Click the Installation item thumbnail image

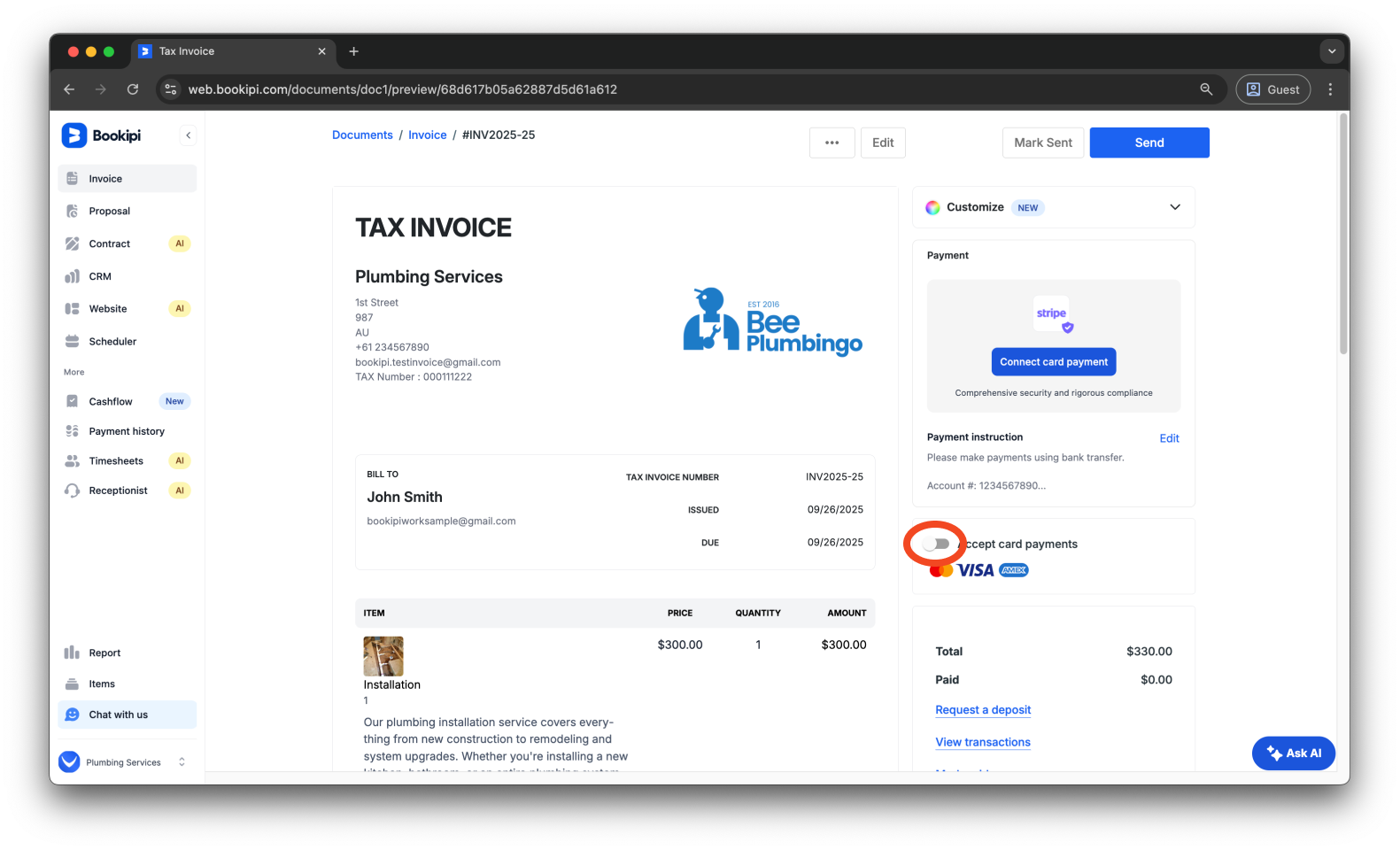383,656
